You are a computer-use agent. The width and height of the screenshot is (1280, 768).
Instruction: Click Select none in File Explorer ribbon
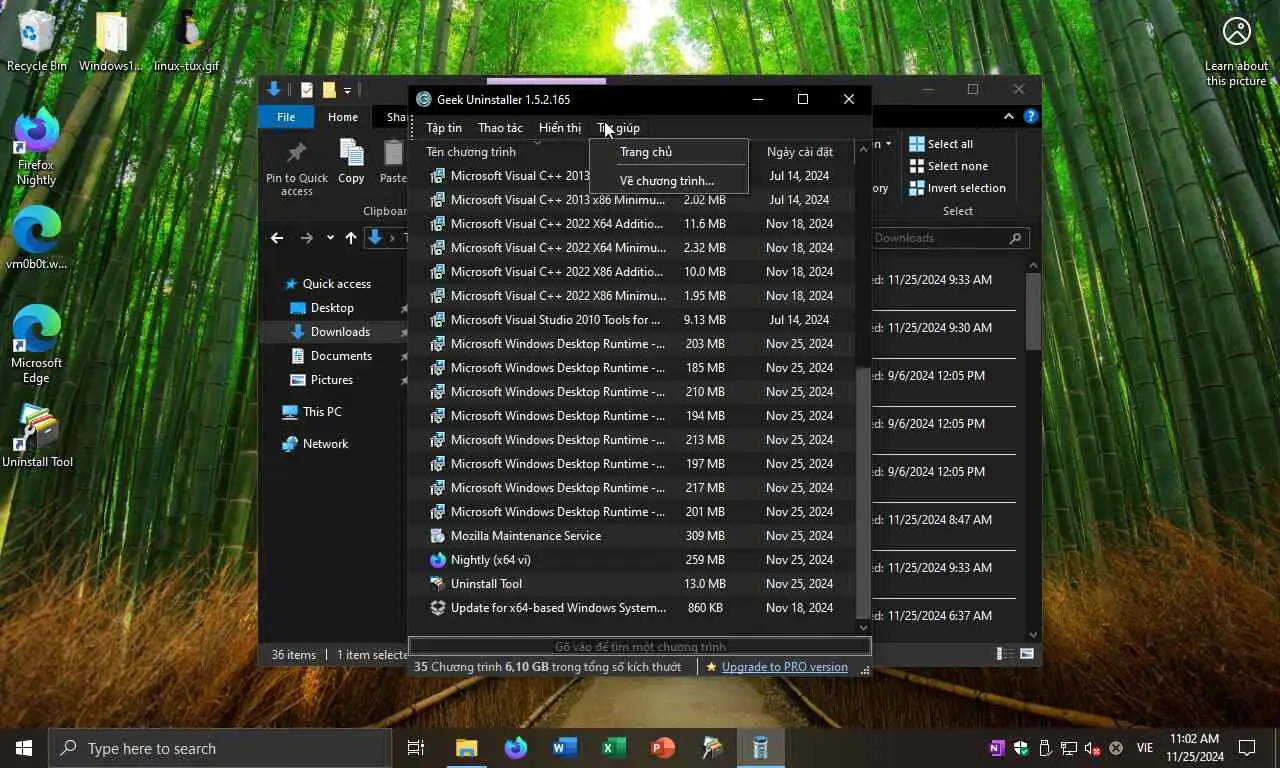click(x=948, y=166)
